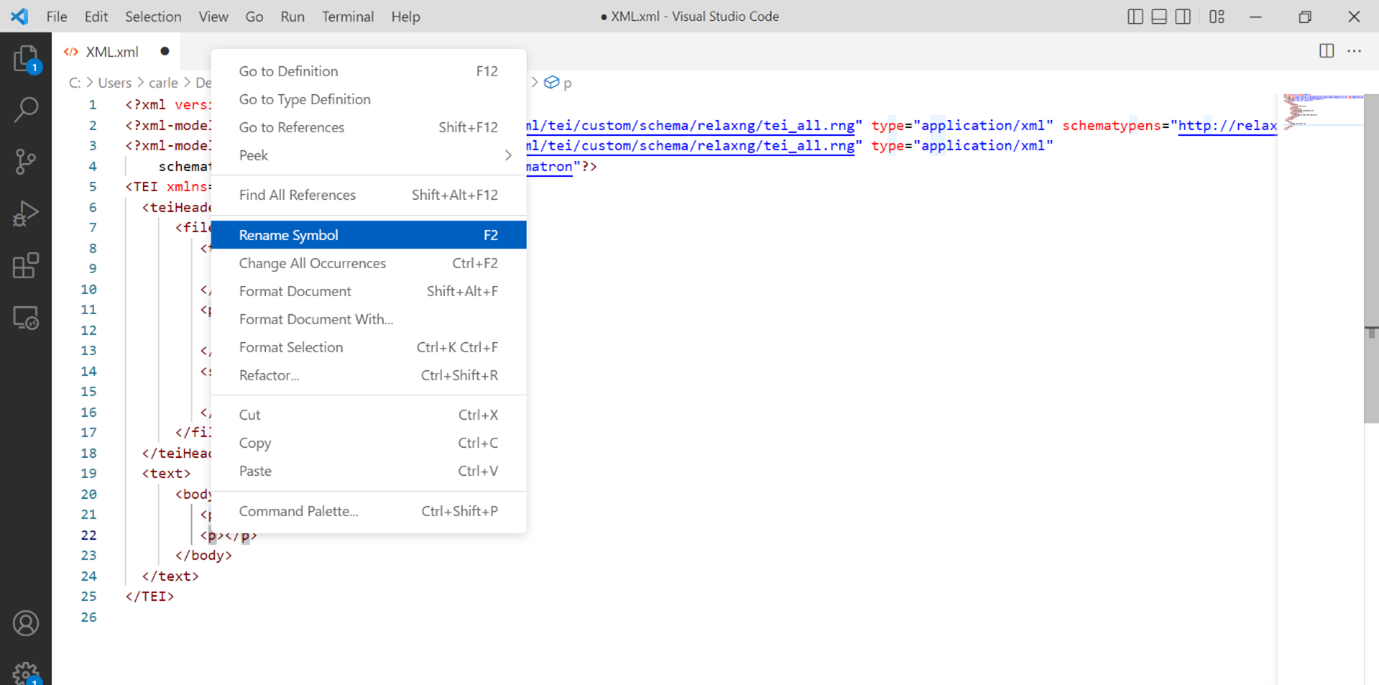Open the Source Control view
The width and height of the screenshot is (1379, 685).
tap(25, 162)
